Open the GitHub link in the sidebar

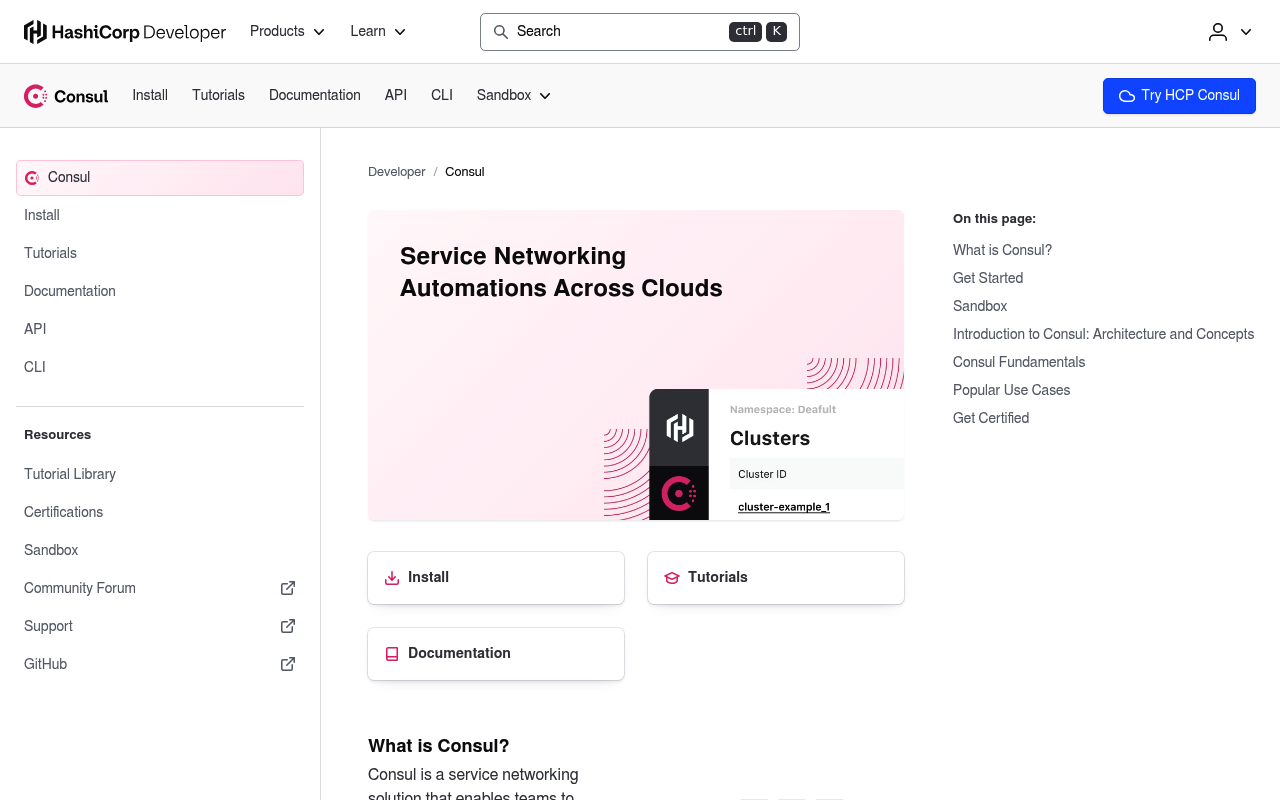click(160, 665)
